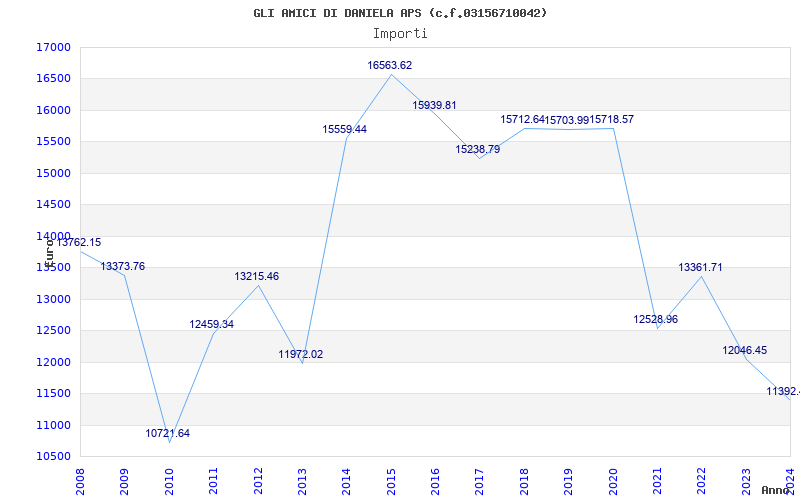This screenshot has width=800, height=500.
Task: Click the x-axis year 2017
Action: tap(480, 481)
